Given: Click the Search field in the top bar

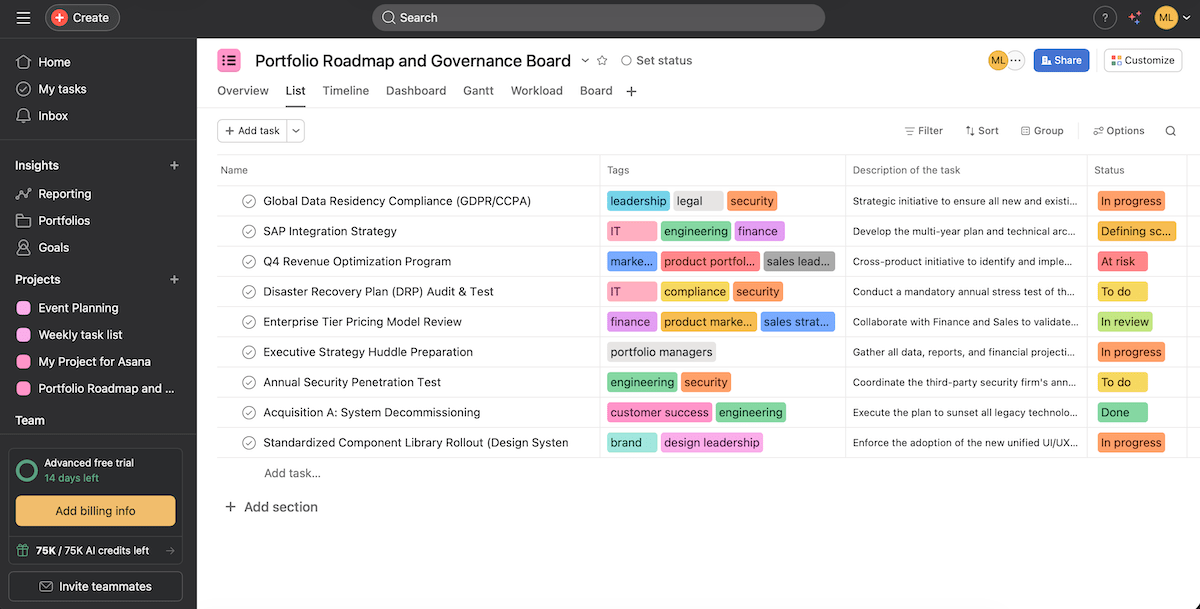Looking at the screenshot, I should click(598, 17).
